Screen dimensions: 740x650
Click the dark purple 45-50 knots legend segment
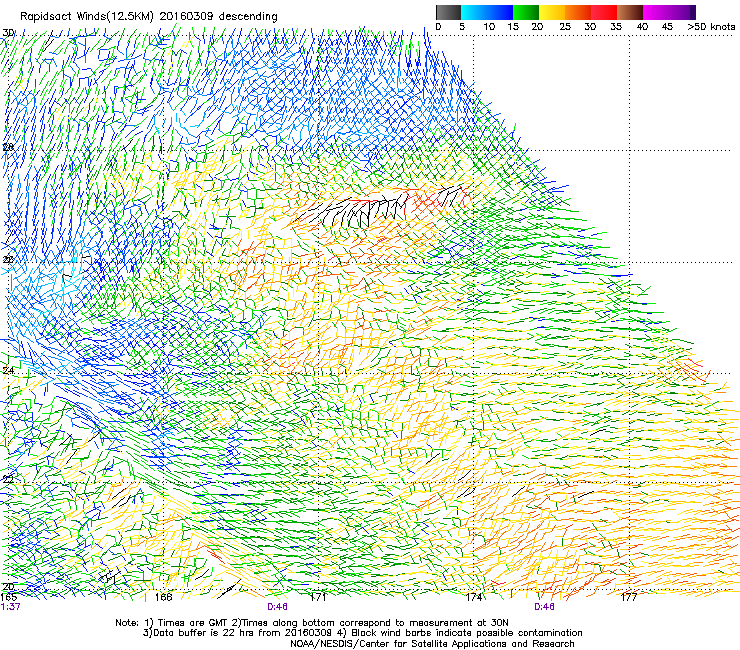tap(682, 12)
